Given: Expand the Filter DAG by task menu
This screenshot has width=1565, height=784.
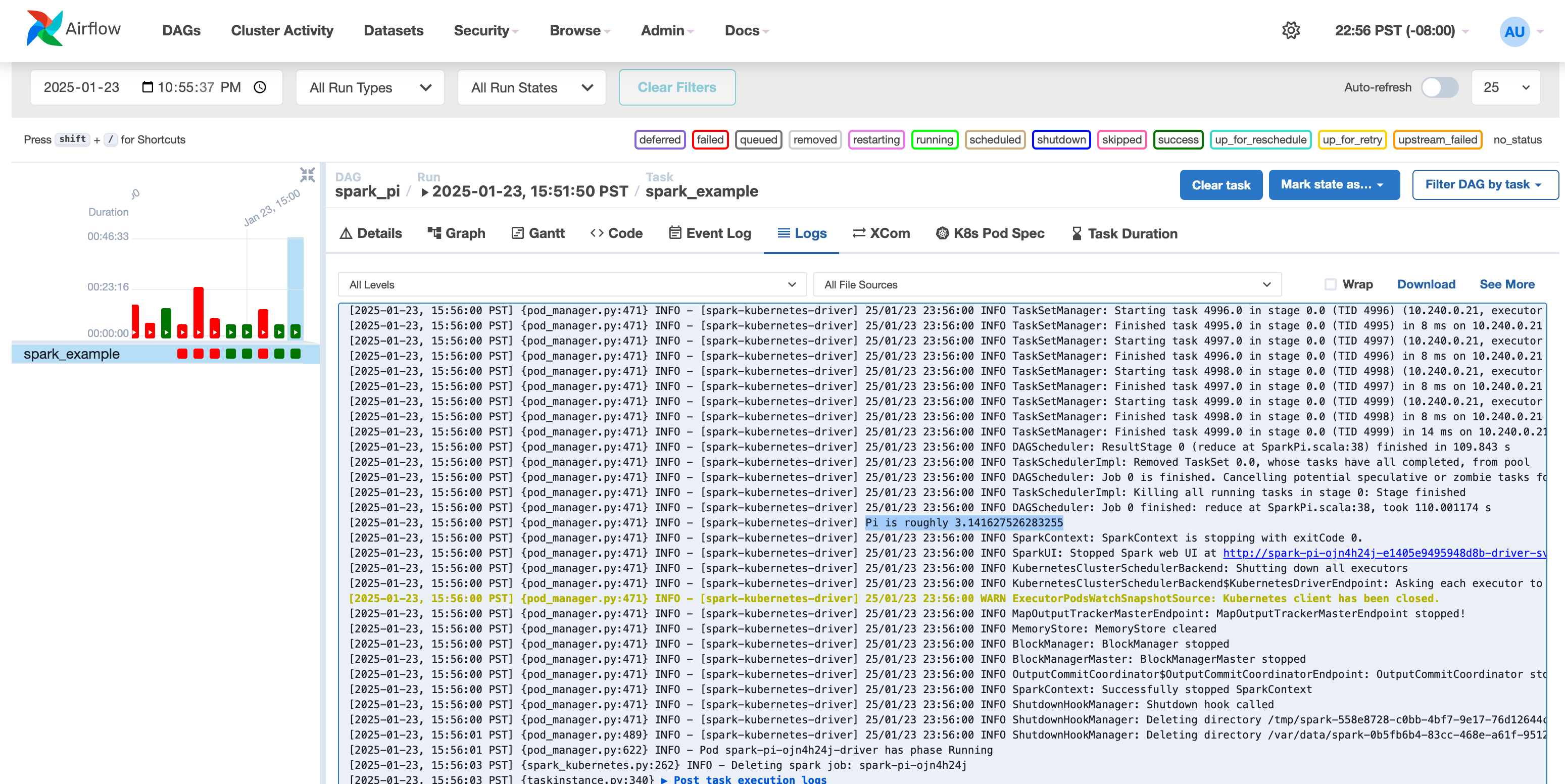Looking at the screenshot, I should click(1484, 185).
